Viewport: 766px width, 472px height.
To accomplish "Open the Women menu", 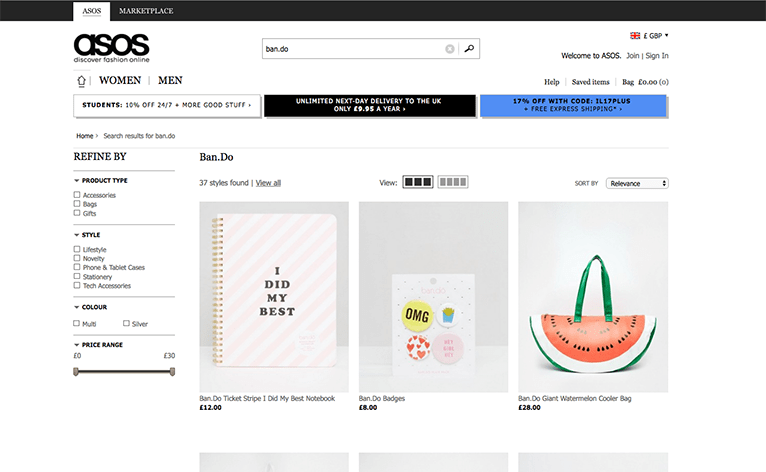I will click(x=119, y=81).
